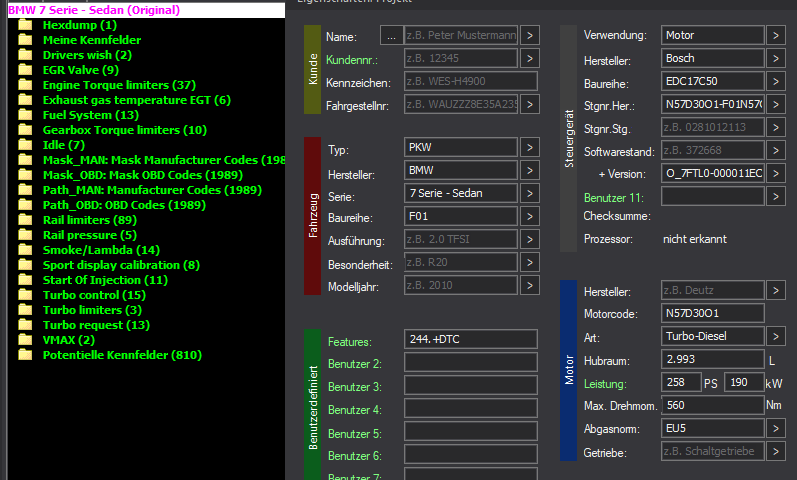The image size is (797, 480).
Task: Open the arrow next to Abgasnorm EU5
Action: [x=776, y=429]
